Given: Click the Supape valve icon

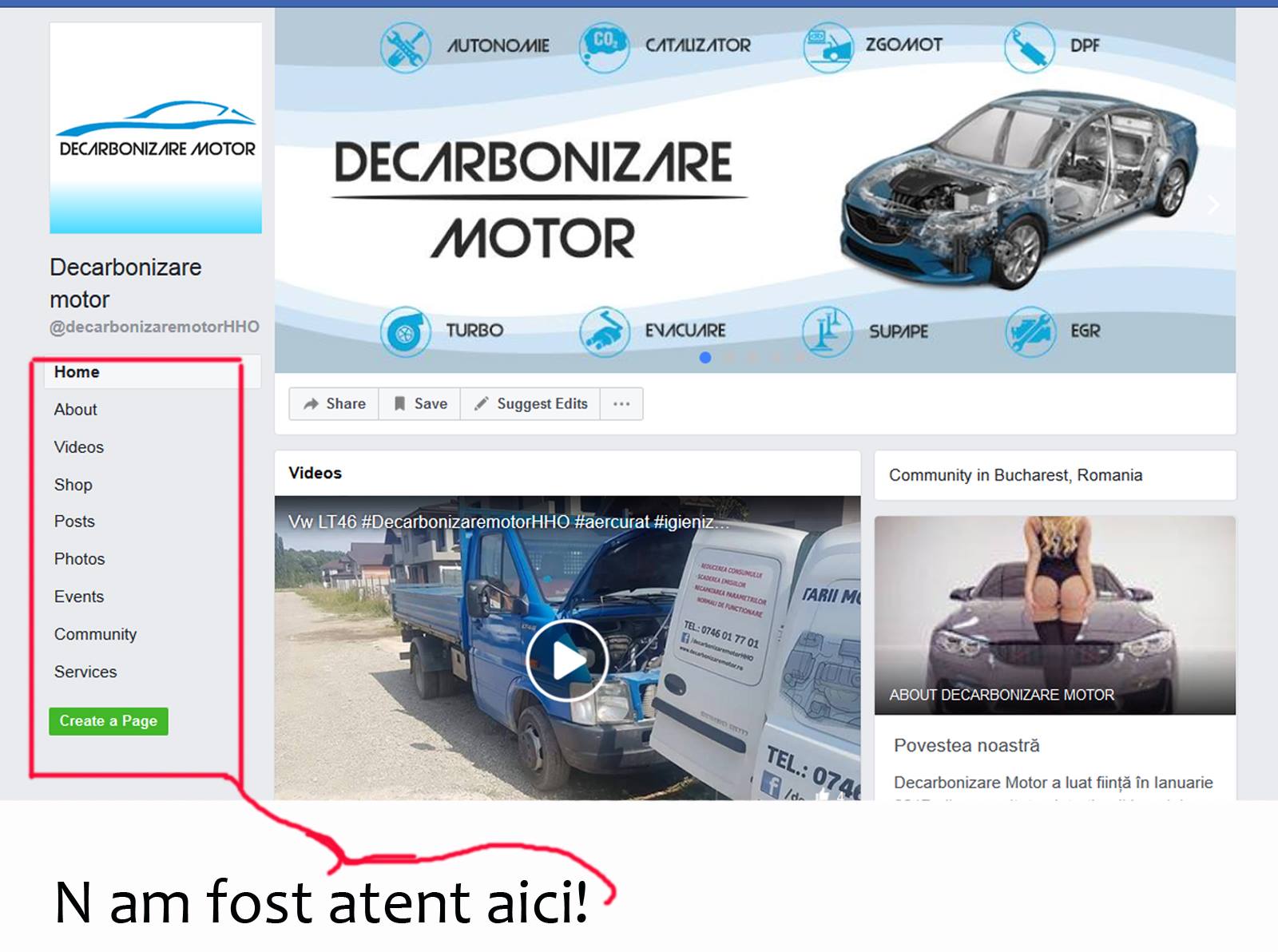Looking at the screenshot, I should click(x=828, y=331).
